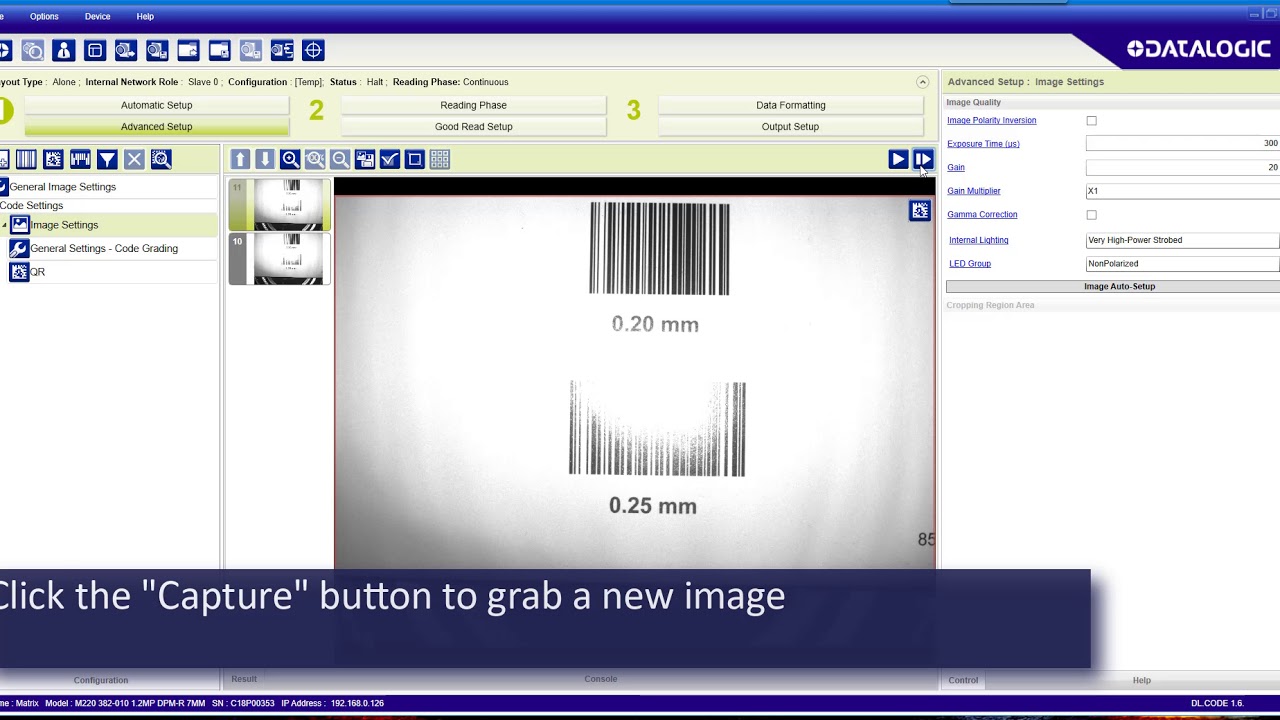Enable the Image Polarity Inversion checkbox

(1091, 121)
